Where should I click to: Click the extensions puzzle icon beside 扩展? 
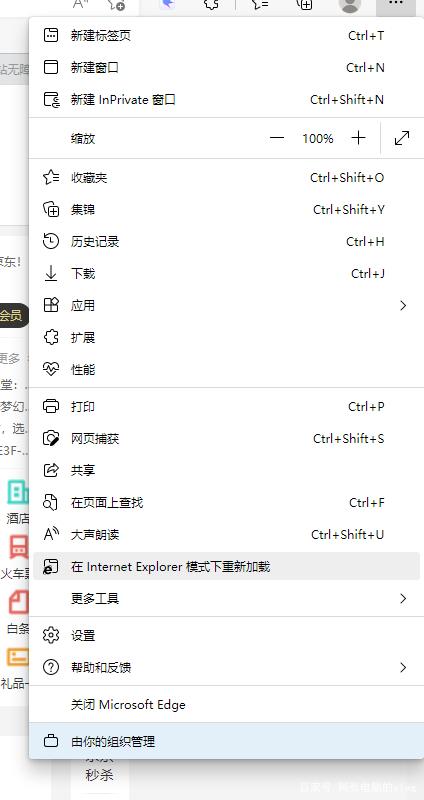[x=51, y=337]
